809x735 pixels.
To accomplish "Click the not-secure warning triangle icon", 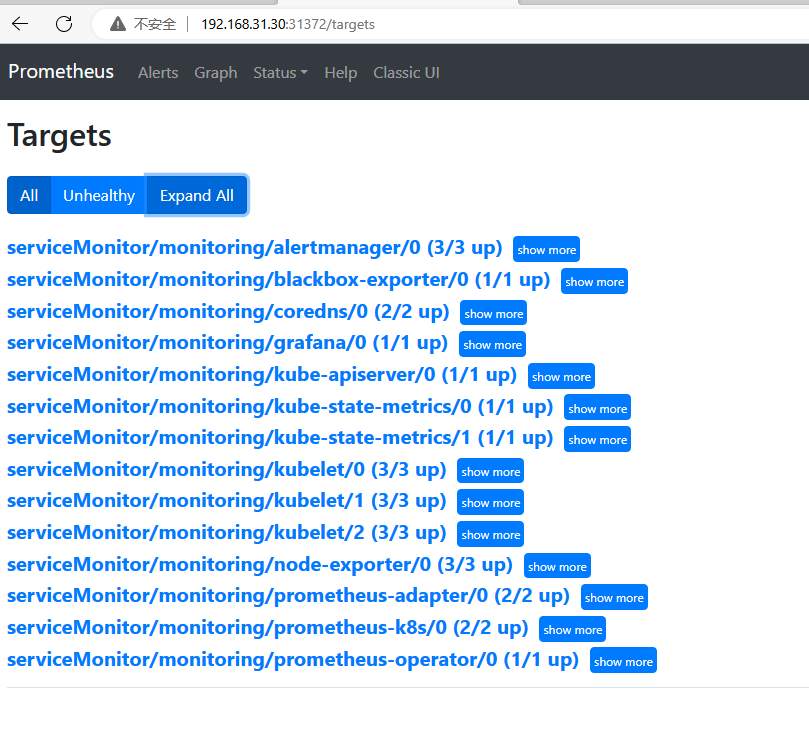I will [118, 24].
